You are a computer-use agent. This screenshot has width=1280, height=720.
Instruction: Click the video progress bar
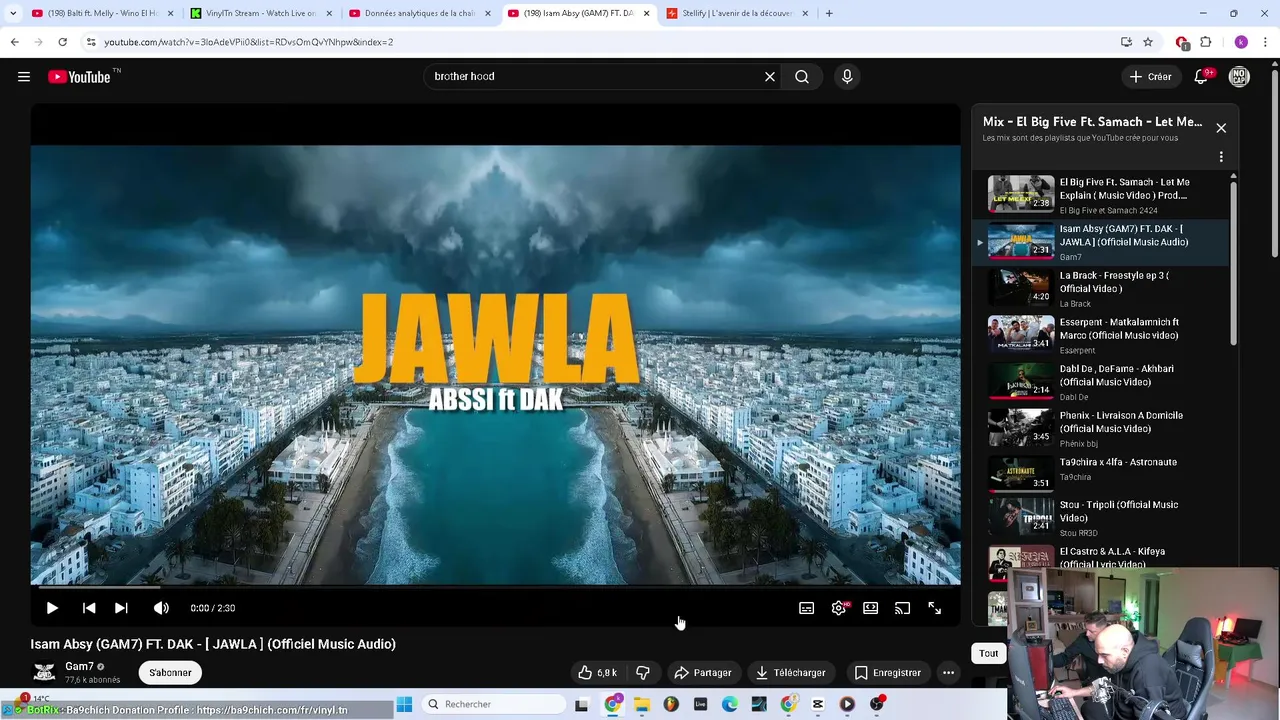[x=495, y=586]
